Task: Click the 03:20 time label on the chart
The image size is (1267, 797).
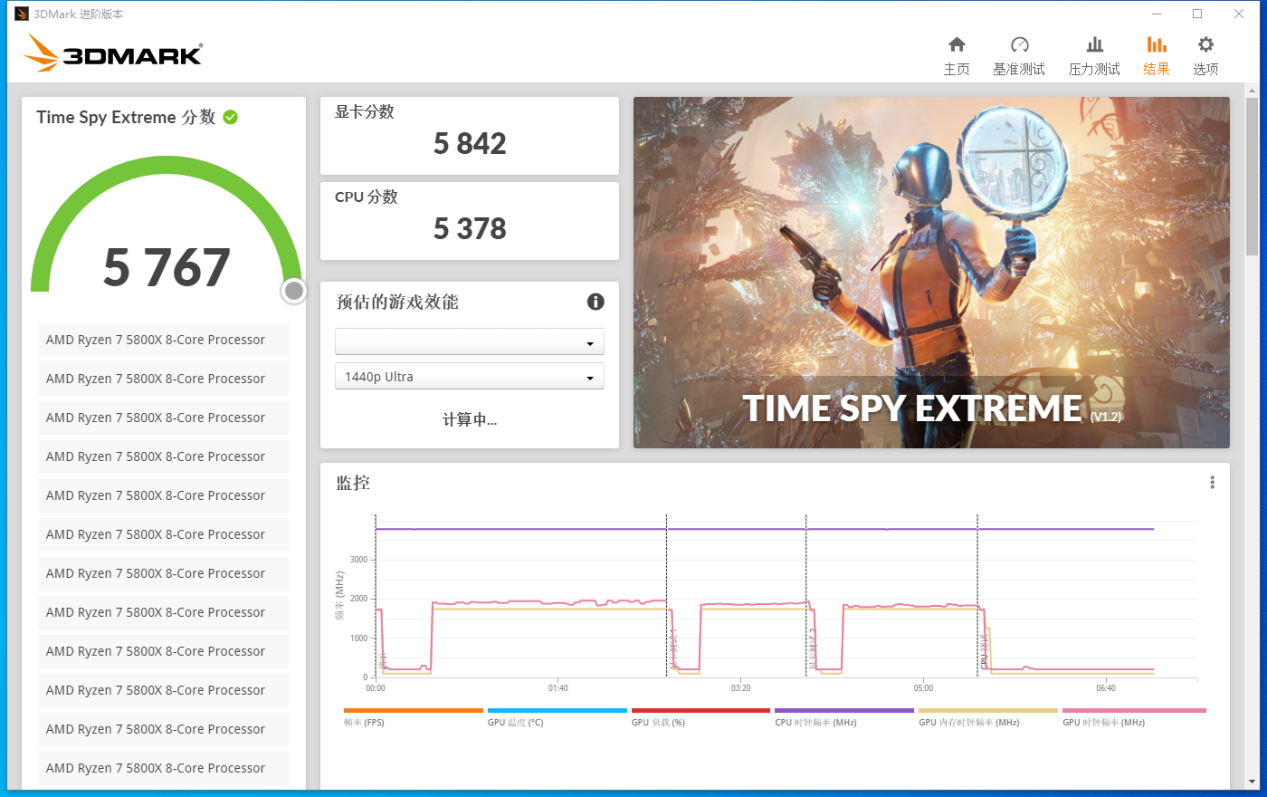Action: [x=741, y=688]
